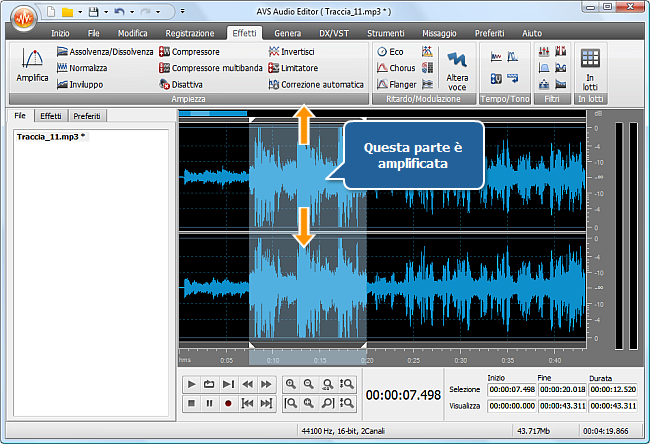Click the Normalizza button
The width and height of the screenshot is (650, 444).
click(82, 68)
